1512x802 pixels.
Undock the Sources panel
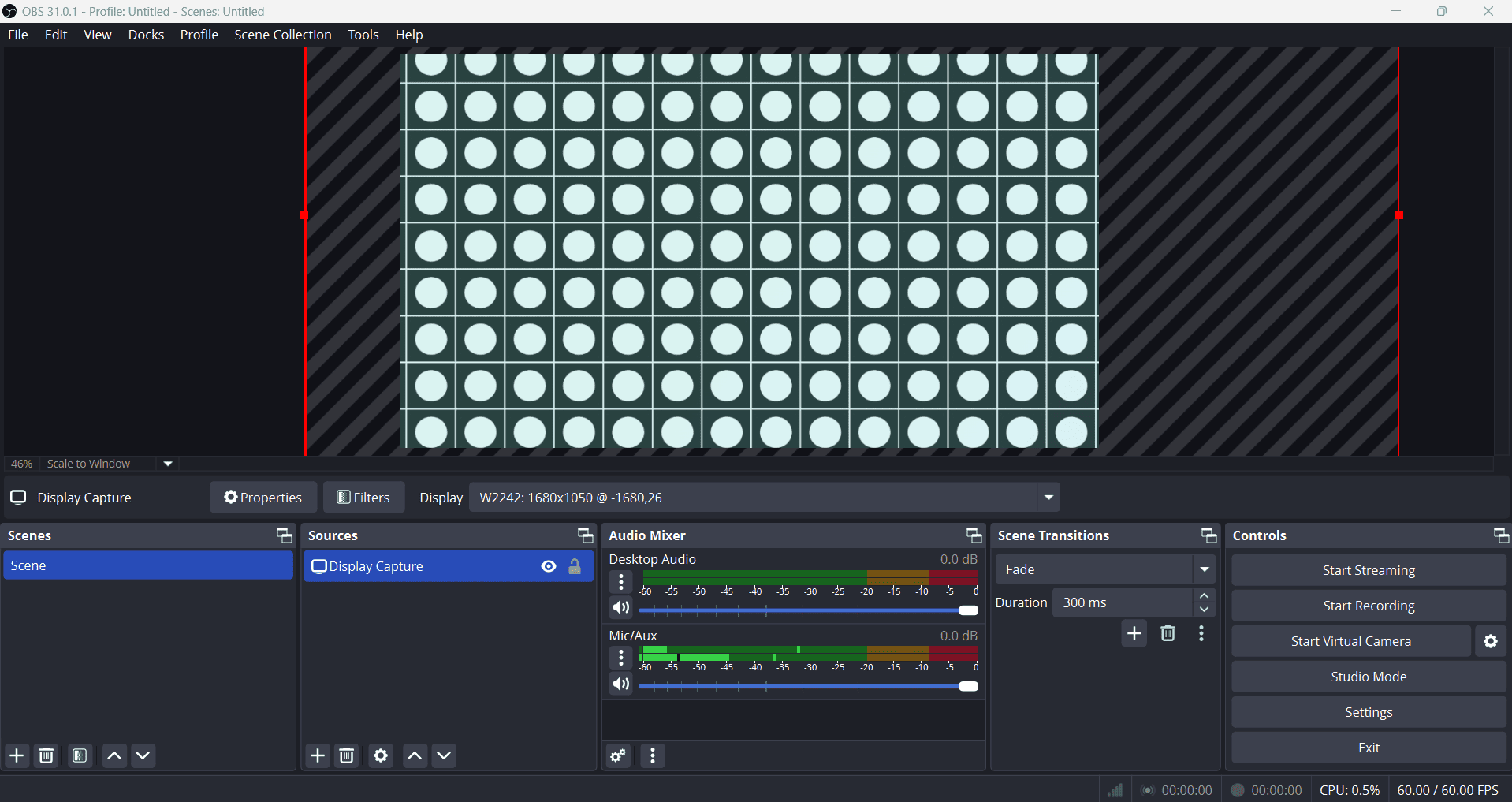585,535
